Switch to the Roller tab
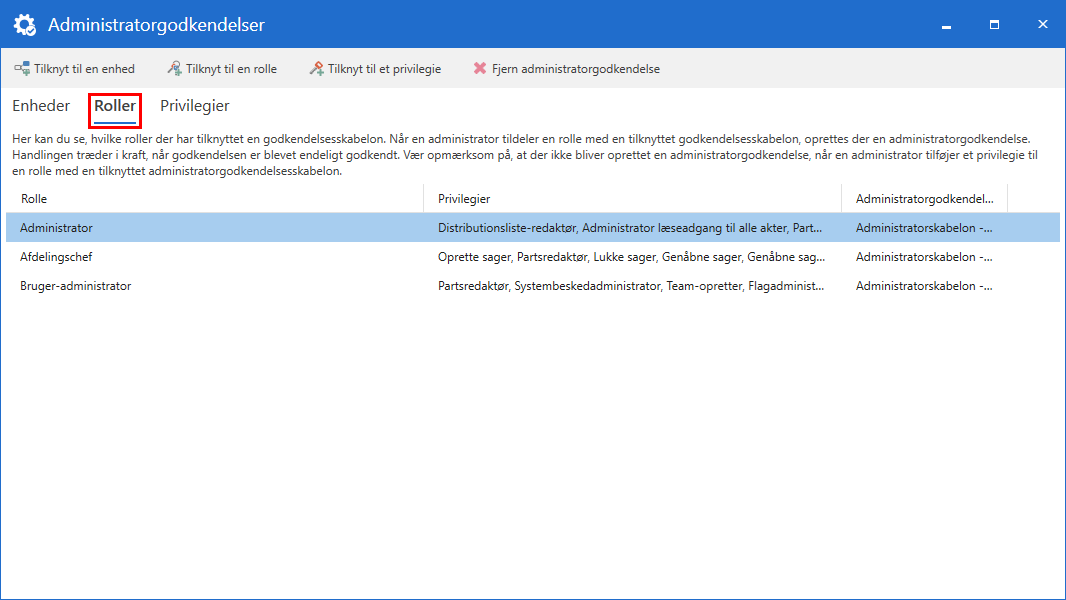Viewport: 1066px width, 600px height. tap(115, 106)
